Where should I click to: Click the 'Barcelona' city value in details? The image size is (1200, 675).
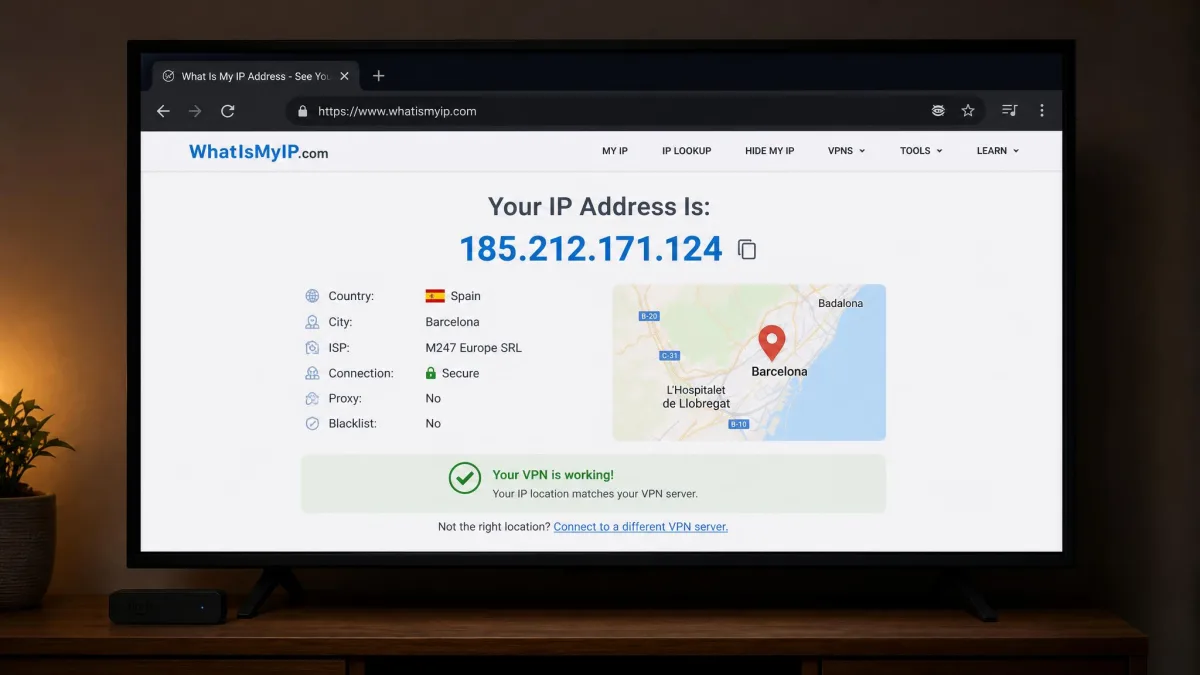(453, 322)
